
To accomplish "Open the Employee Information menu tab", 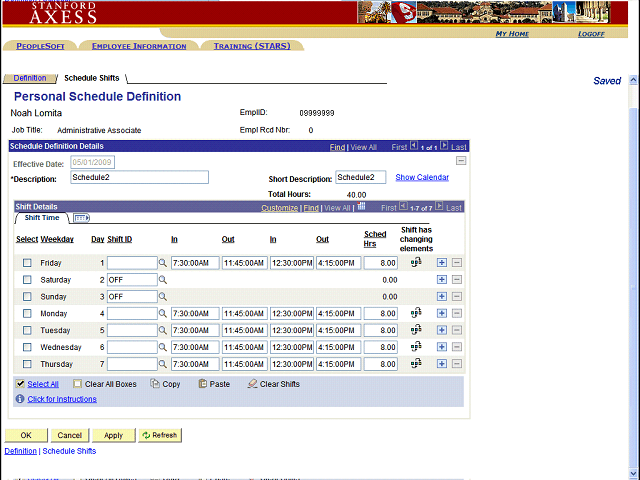I will pyautogui.click(x=139, y=46).
